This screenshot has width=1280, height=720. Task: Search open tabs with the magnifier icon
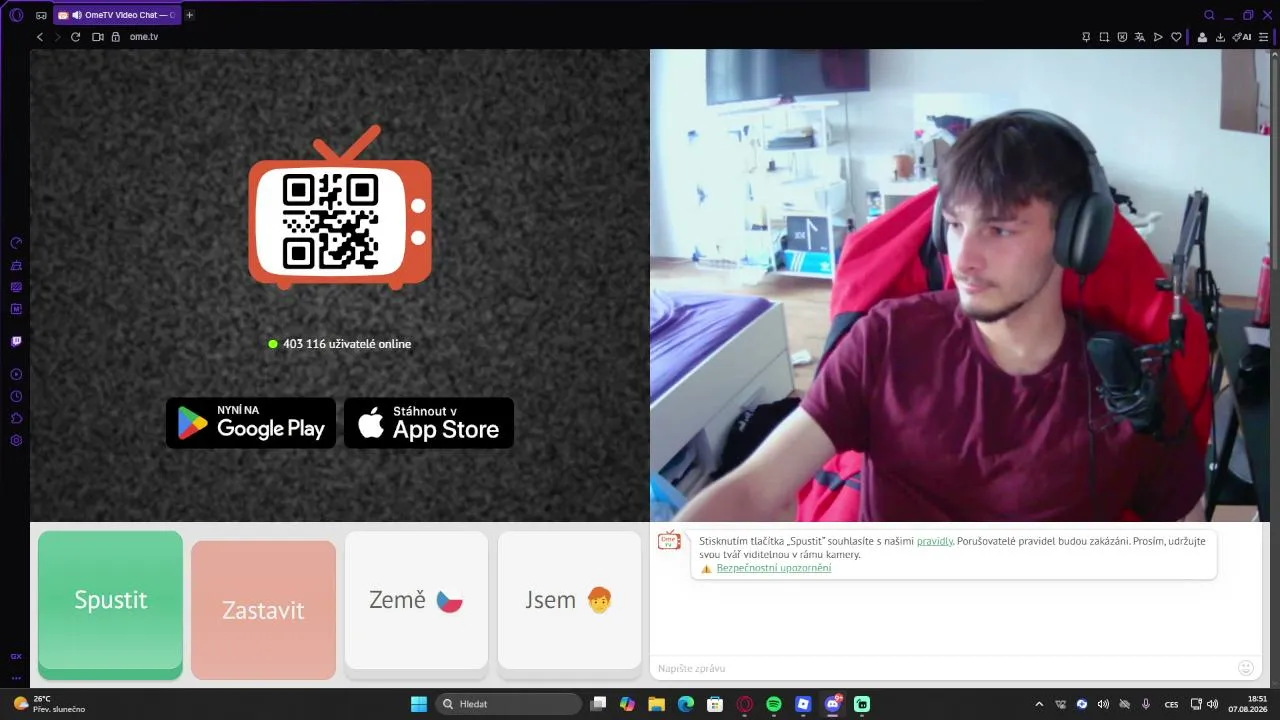pyautogui.click(x=1209, y=15)
